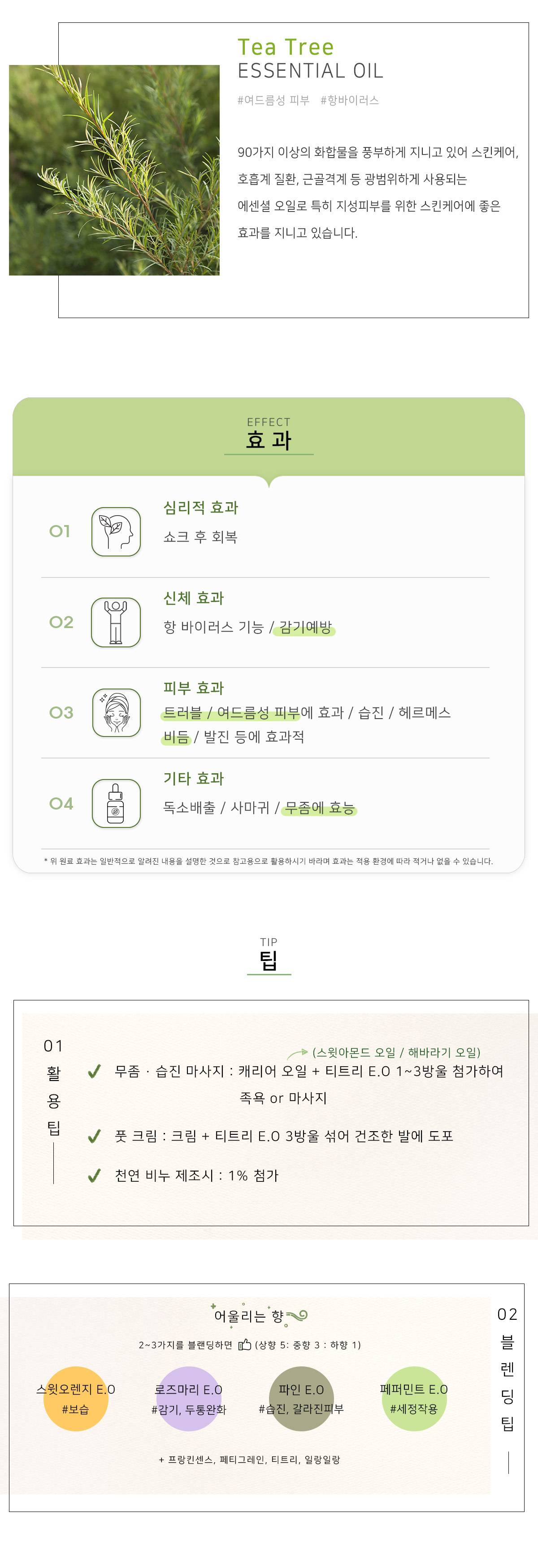Screen dimensions: 538x1568
Task: Click the #여드름성 피부 hashtag
Action: pyautogui.click(x=273, y=100)
